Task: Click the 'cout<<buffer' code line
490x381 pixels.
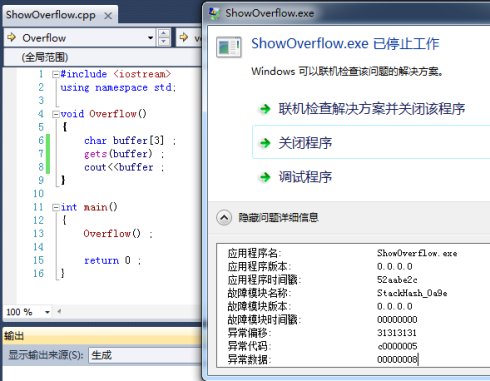Action: coord(124,167)
